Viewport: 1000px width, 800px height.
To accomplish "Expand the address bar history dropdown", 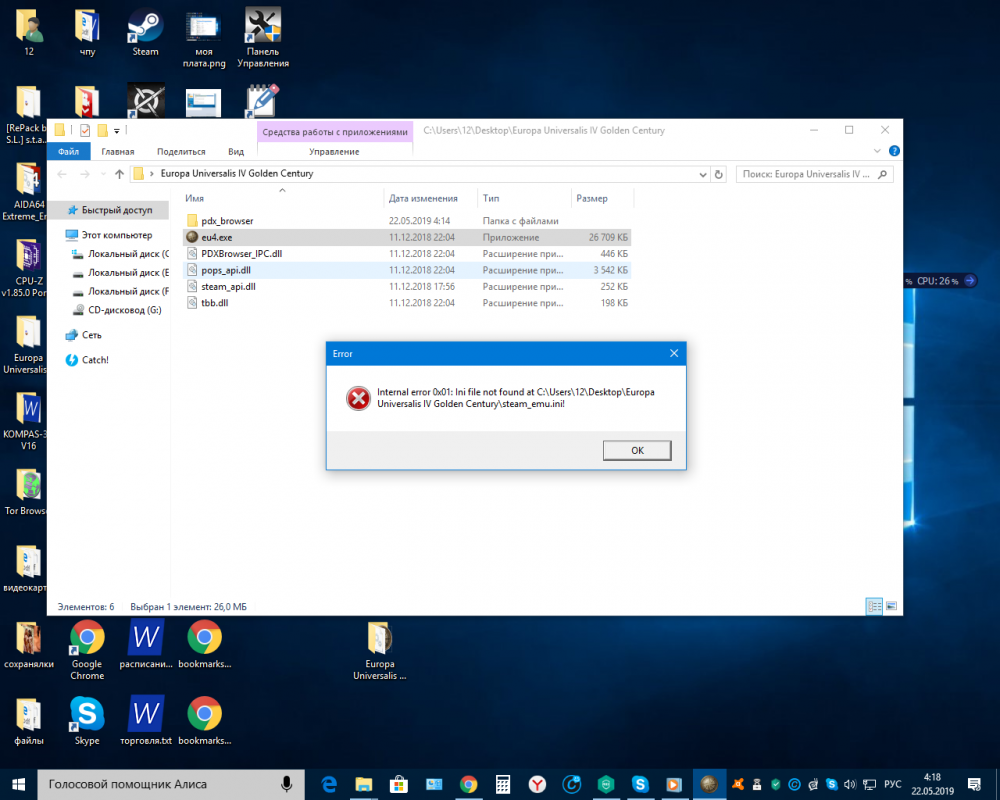I will click(x=701, y=174).
